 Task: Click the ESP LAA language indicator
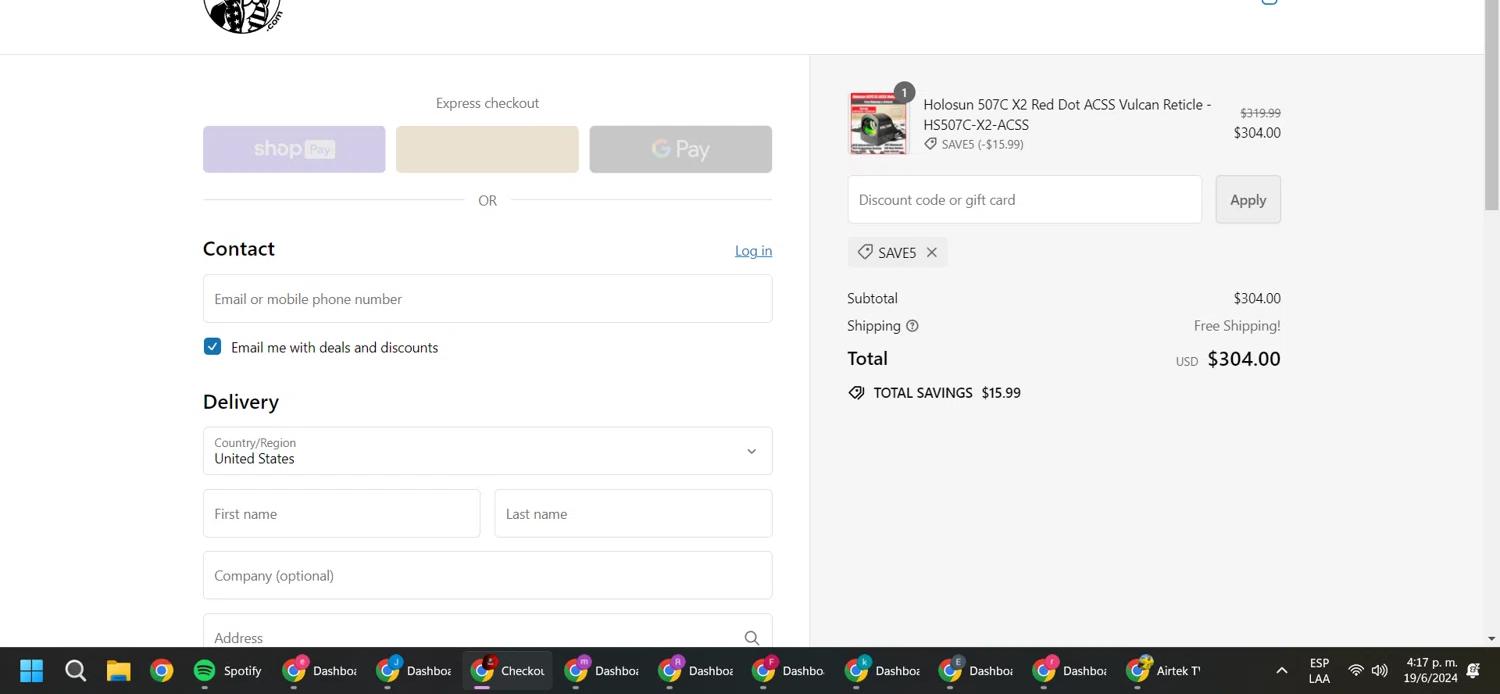(x=1319, y=670)
